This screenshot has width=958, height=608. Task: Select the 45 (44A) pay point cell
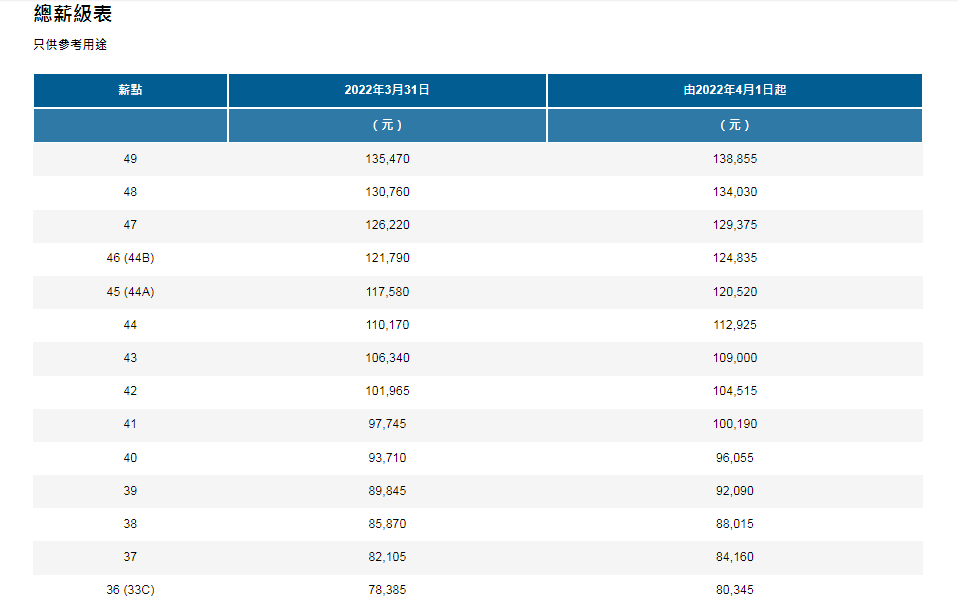tap(130, 292)
